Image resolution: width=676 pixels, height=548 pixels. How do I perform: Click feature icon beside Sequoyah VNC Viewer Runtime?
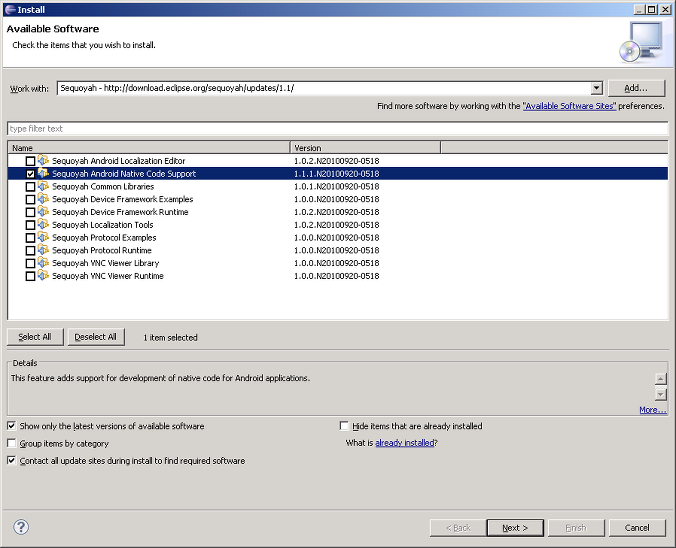tap(43, 276)
